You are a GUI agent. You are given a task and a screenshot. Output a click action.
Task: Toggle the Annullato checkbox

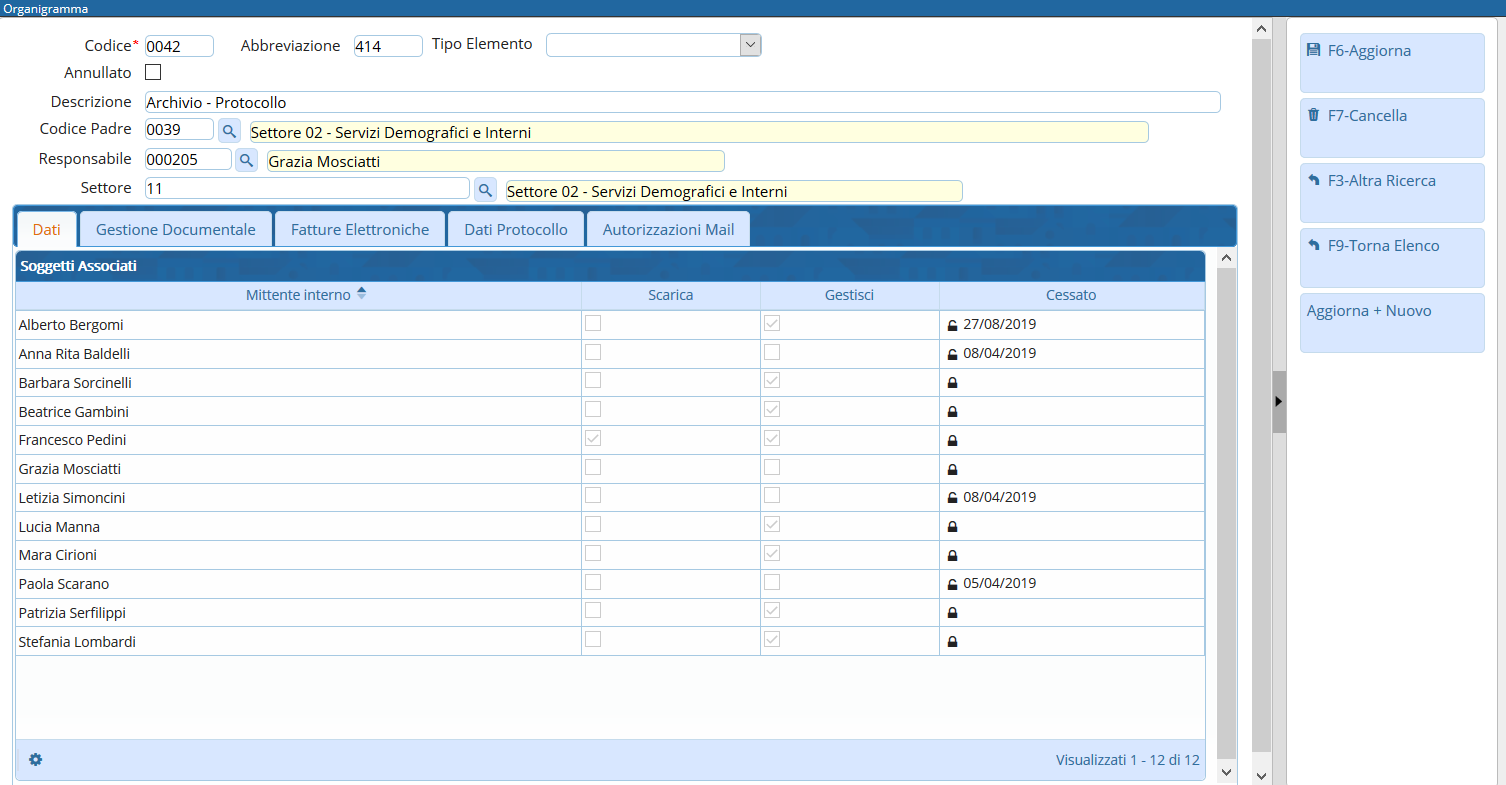point(153,72)
